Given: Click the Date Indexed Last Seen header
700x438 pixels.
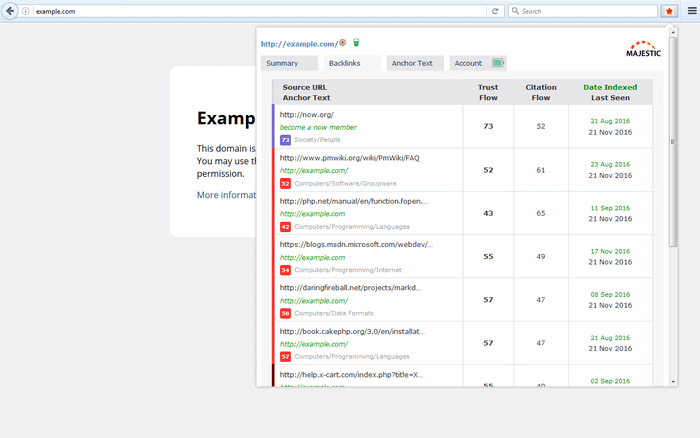Looking at the screenshot, I should (610, 92).
